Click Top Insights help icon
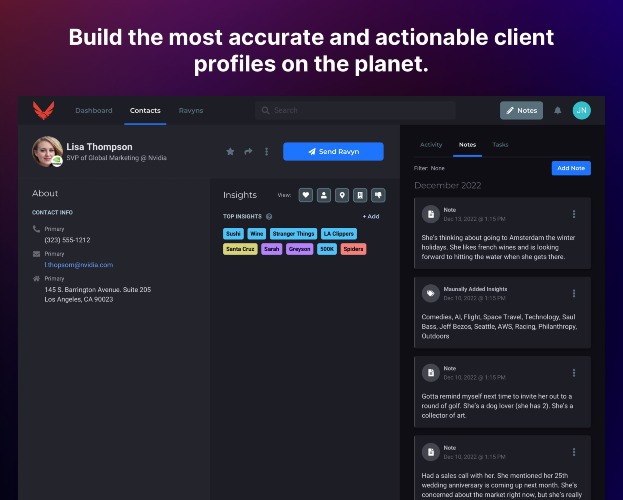 point(269,216)
